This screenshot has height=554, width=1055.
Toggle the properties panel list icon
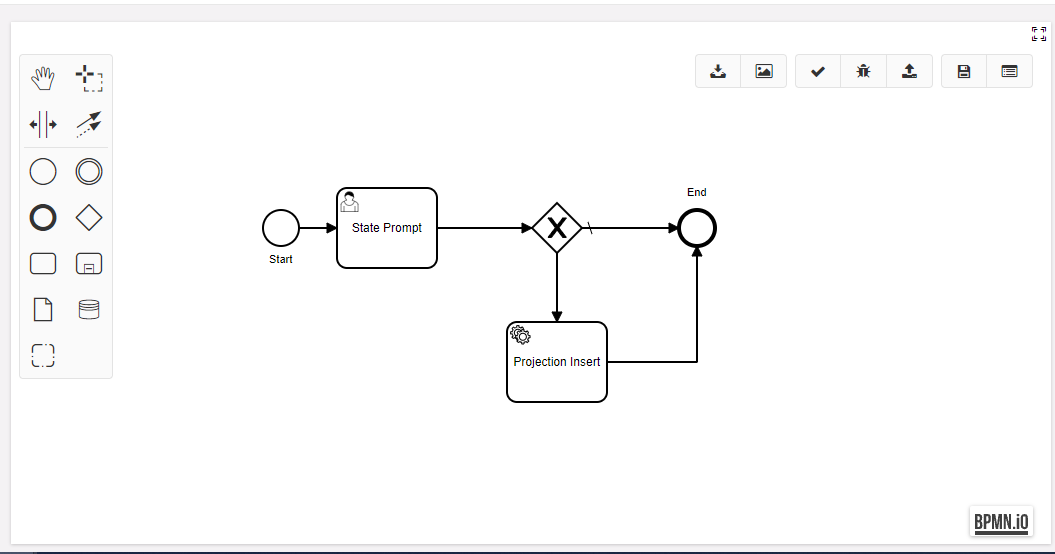pos(1009,72)
